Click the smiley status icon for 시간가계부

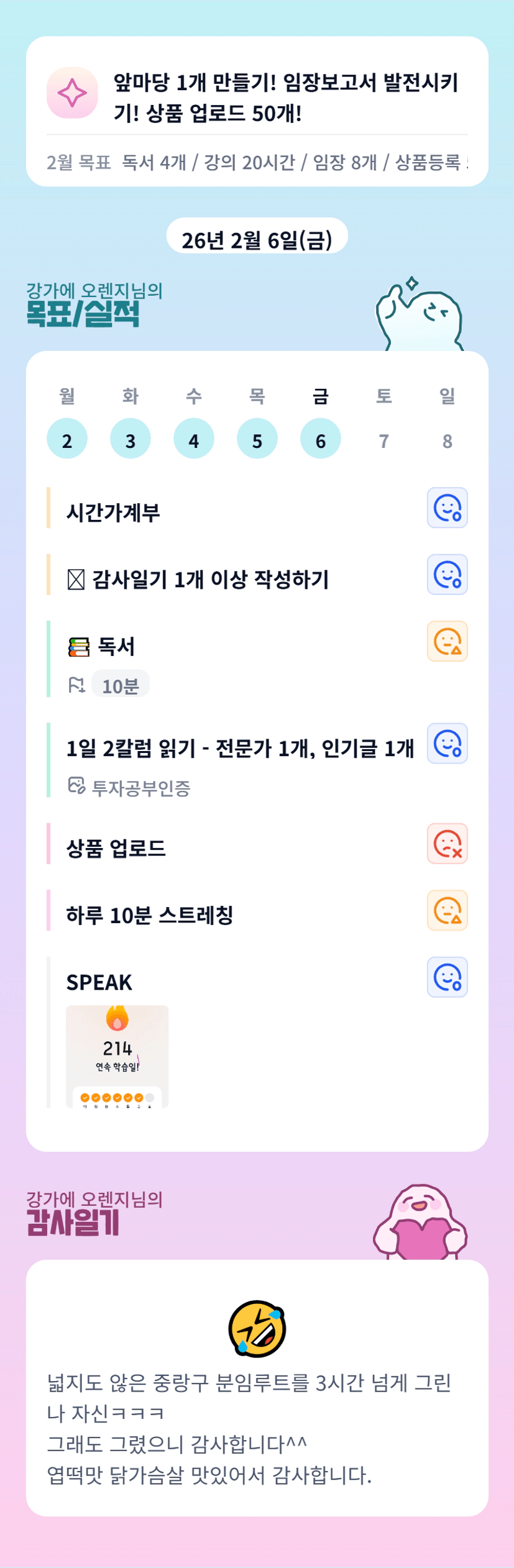click(447, 508)
